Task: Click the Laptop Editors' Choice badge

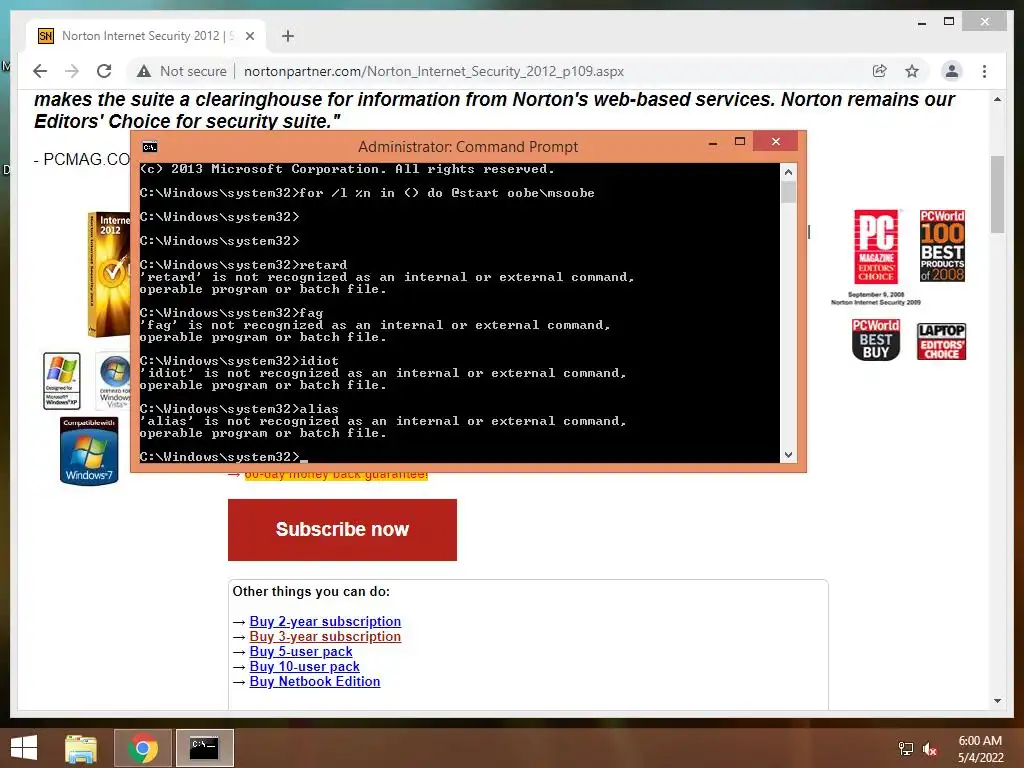Action: [941, 341]
